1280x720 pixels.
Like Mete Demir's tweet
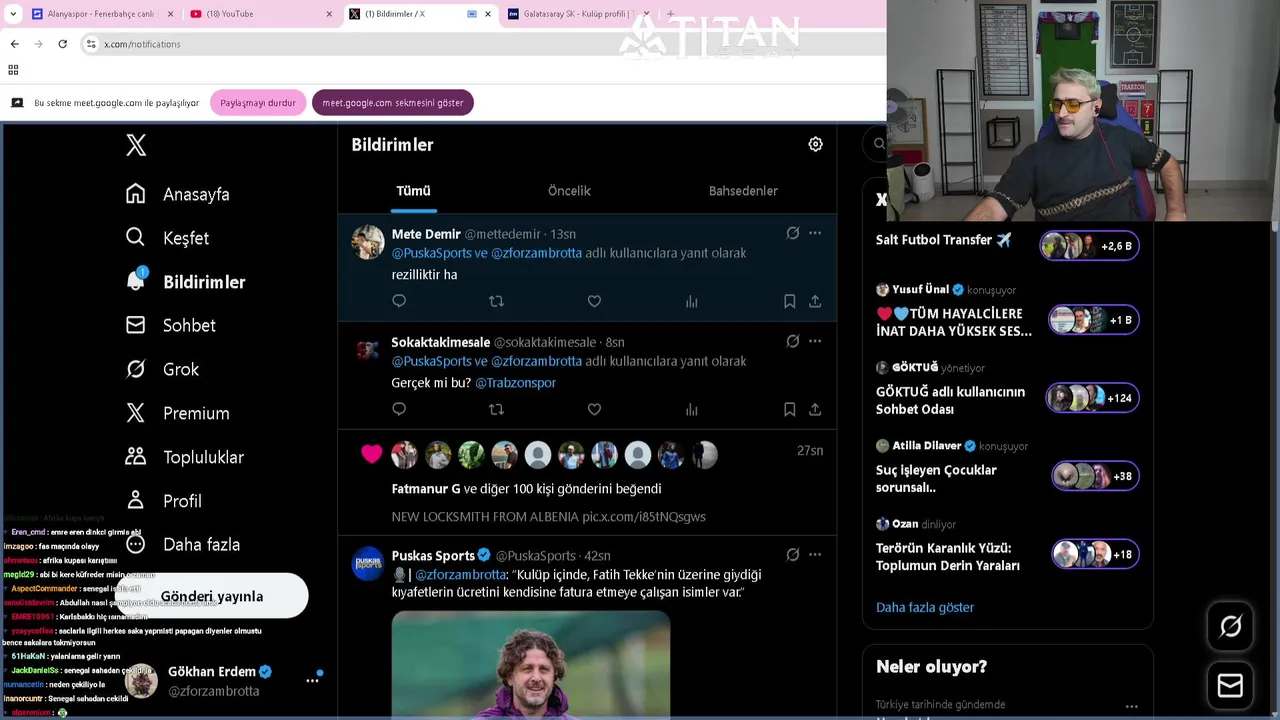click(594, 301)
